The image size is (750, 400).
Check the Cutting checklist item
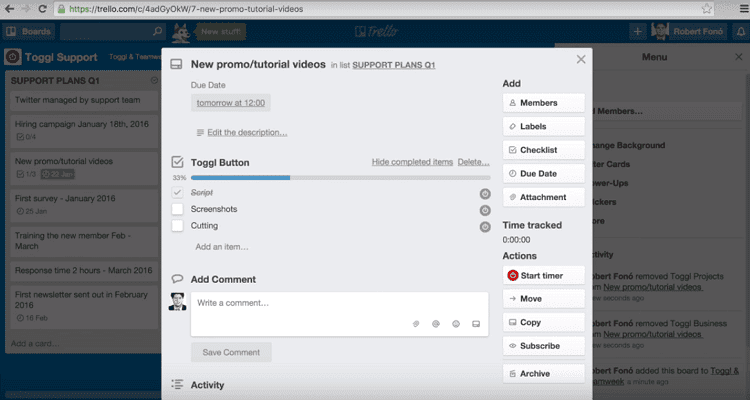tap(177, 225)
